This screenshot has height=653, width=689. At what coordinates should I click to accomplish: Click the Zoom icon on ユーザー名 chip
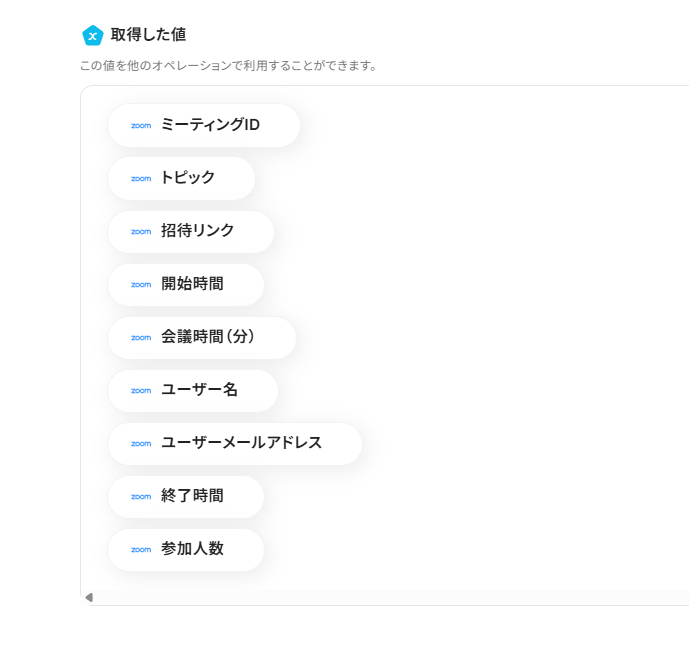(141, 391)
